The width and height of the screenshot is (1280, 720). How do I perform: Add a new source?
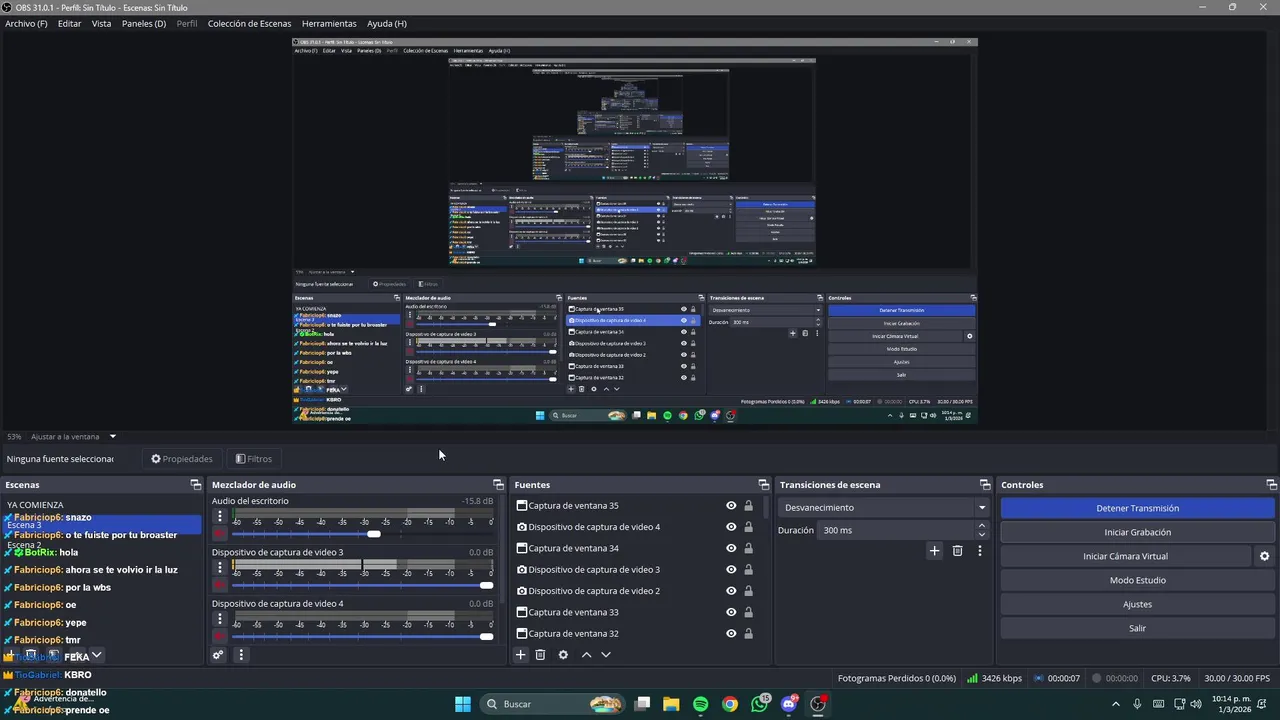[521, 655]
